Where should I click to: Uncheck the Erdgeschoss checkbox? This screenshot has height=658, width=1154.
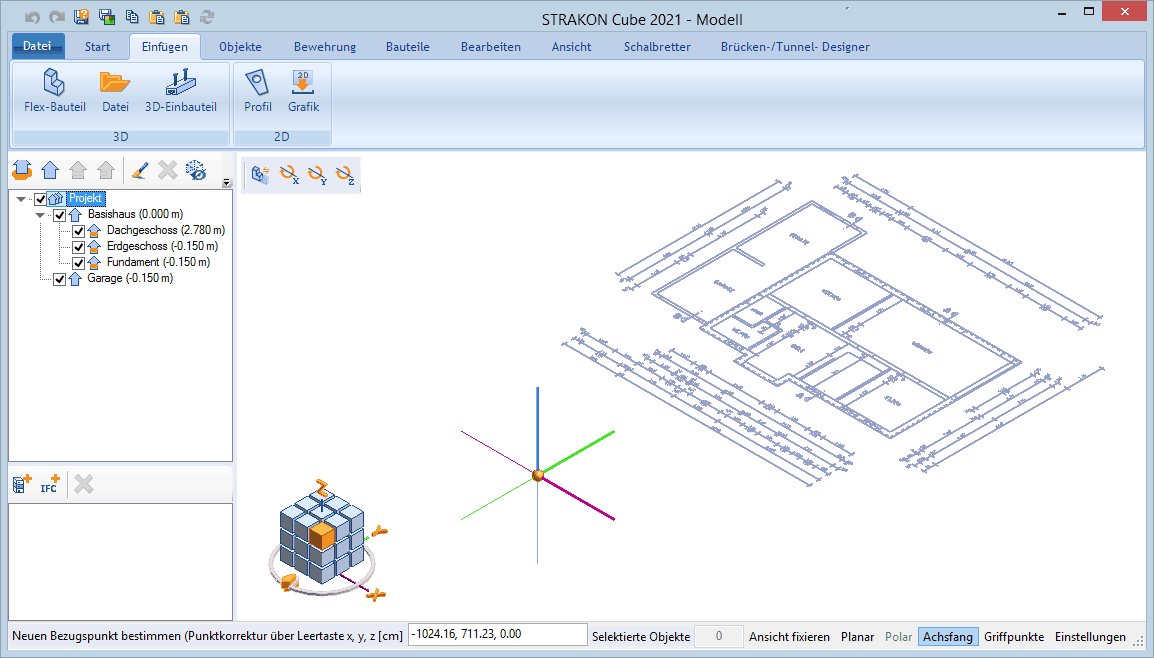[x=79, y=247]
